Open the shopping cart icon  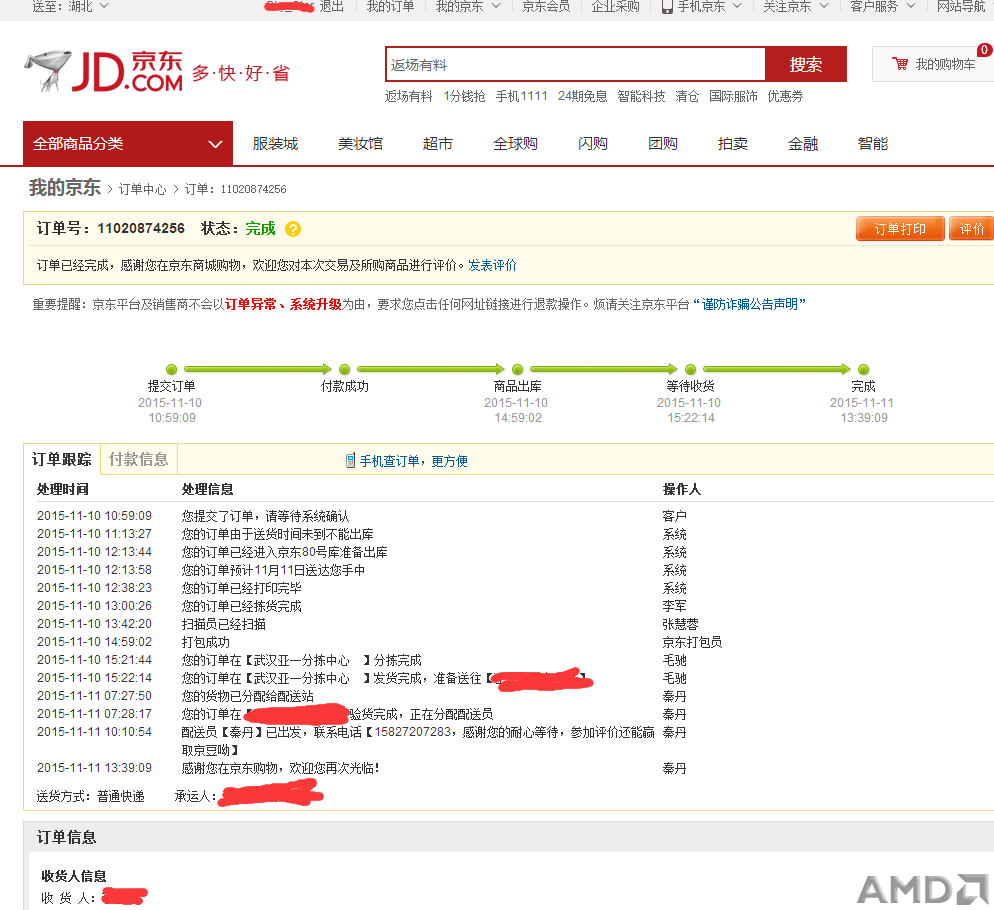click(900, 63)
